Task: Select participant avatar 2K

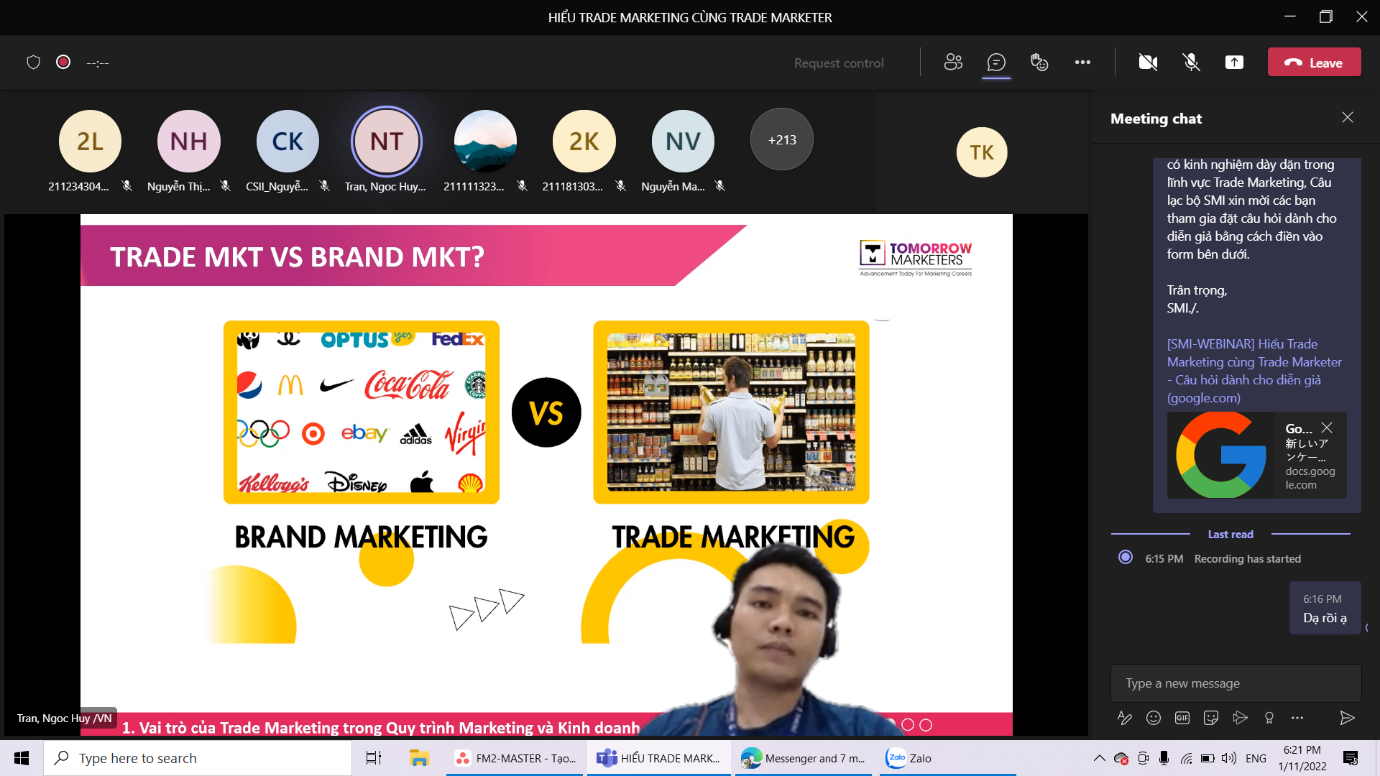Action: pos(584,141)
